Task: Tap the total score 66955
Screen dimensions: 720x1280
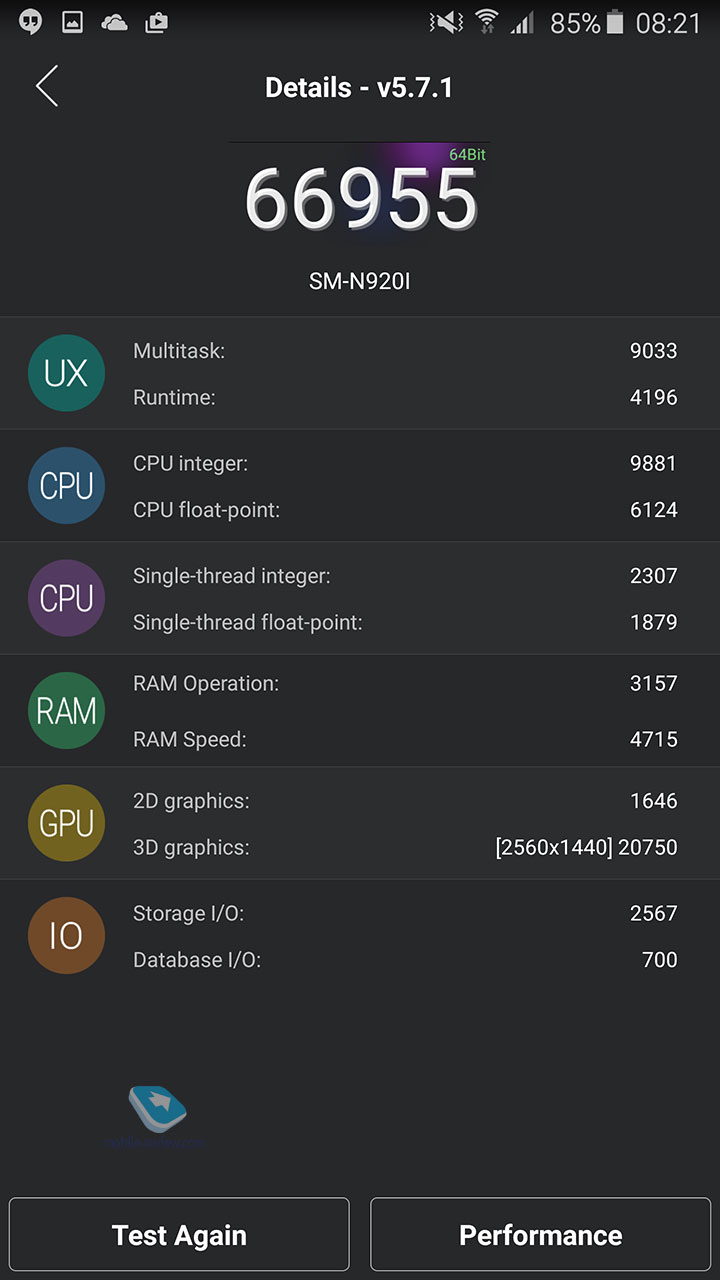Action: 360,198
